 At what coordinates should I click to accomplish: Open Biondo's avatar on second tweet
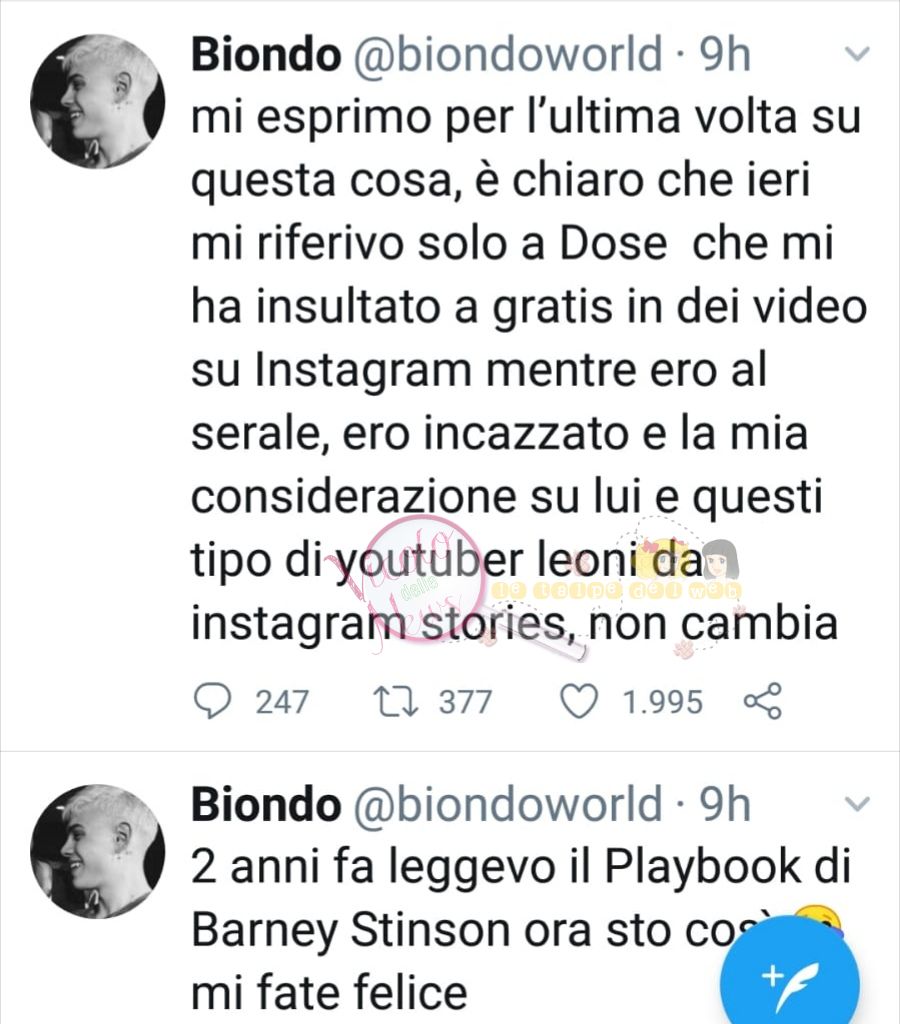pos(98,852)
